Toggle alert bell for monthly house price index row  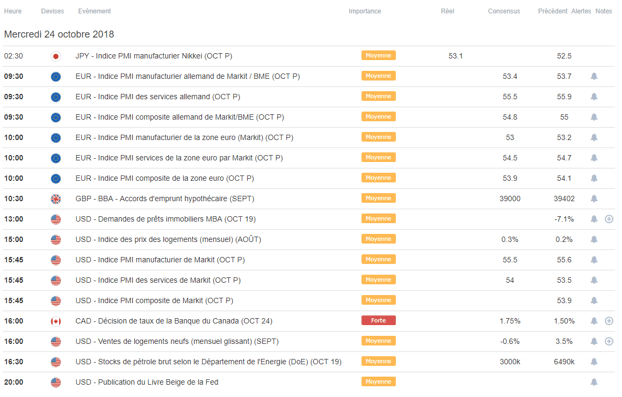[x=594, y=239]
